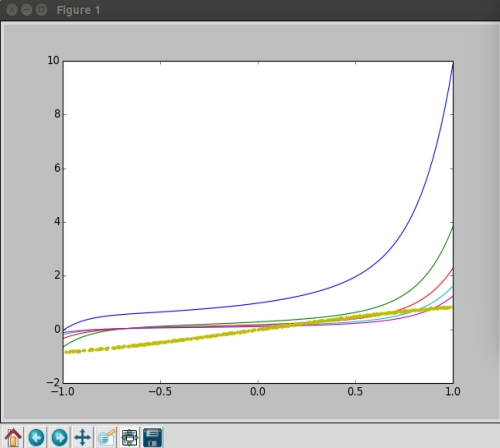Click the y-axis label 0
The image size is (500, 448).
click(x=57, y=329)
